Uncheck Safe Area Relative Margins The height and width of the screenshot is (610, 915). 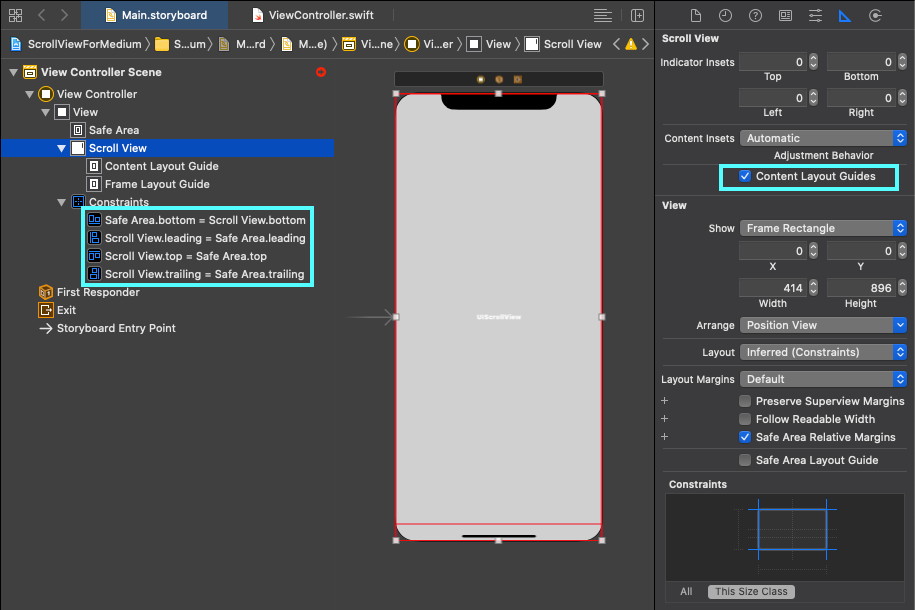pyautogui.click(x=745, y=437)
